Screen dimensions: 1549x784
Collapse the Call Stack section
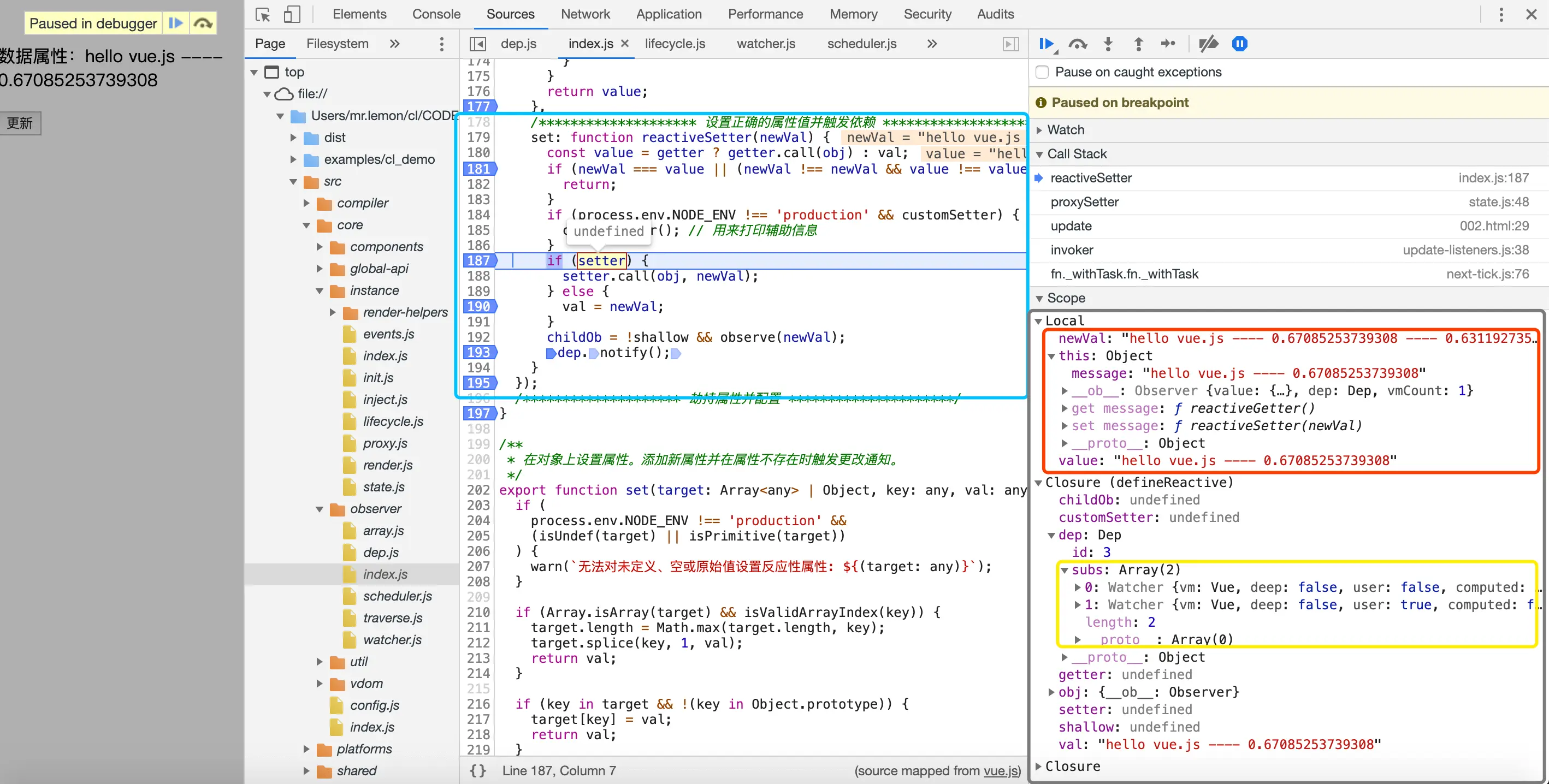tap(1077, 154)
